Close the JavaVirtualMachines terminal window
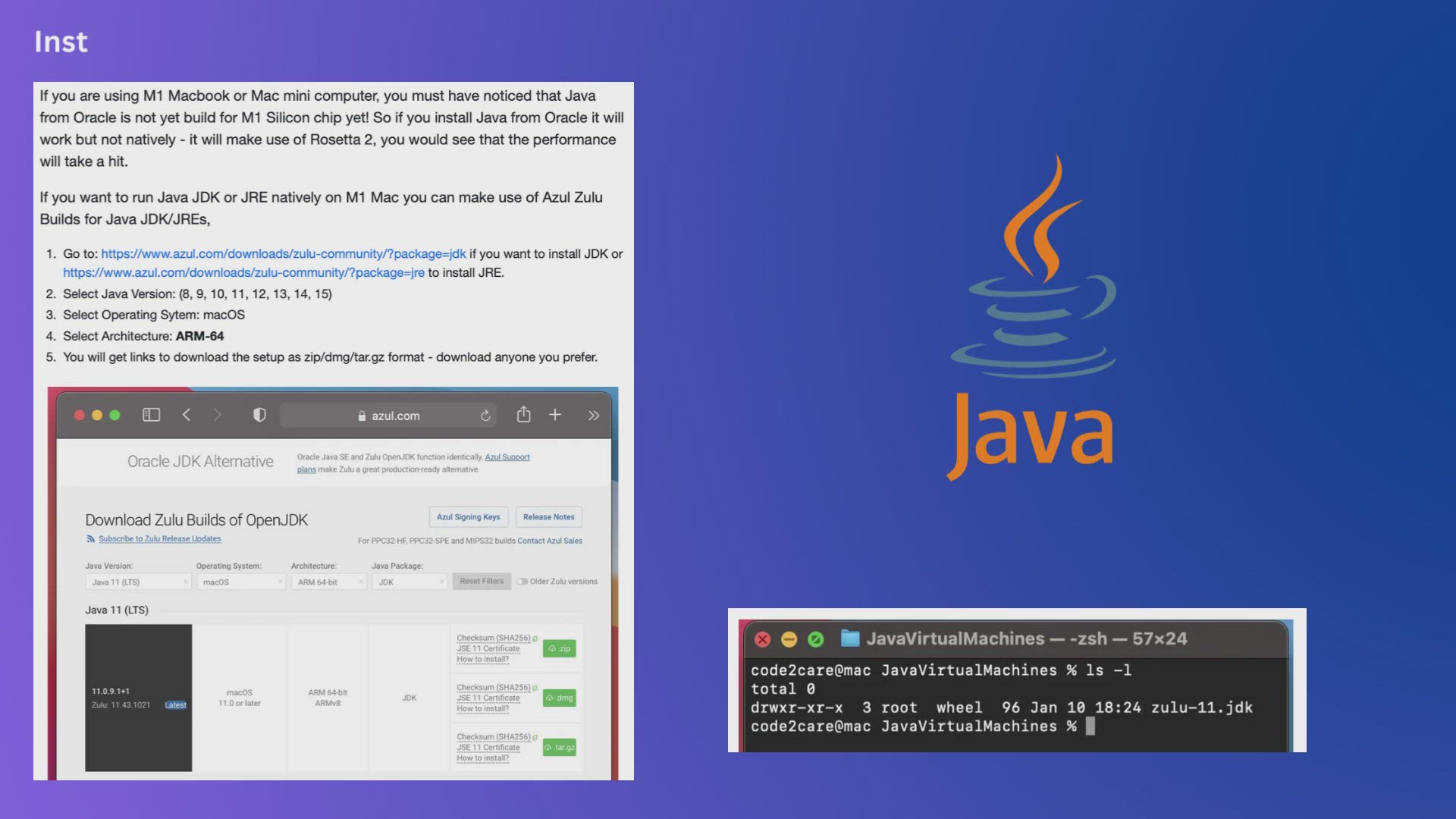The width and height of the screenshot is (1456, 819). click(x=763, y=639)
